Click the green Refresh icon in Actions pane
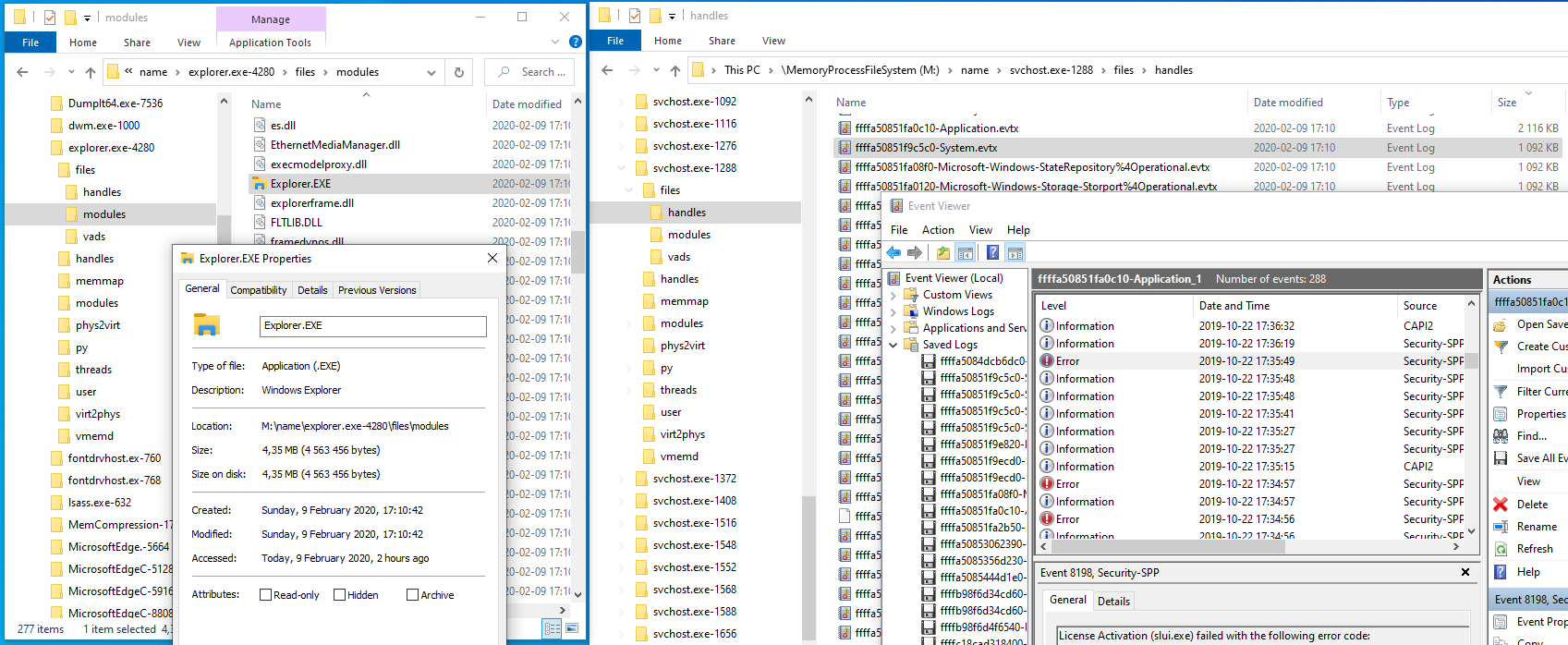The height and width of the screenshot is (645, 1568). pyautogui.click(x=1501, y=549)
